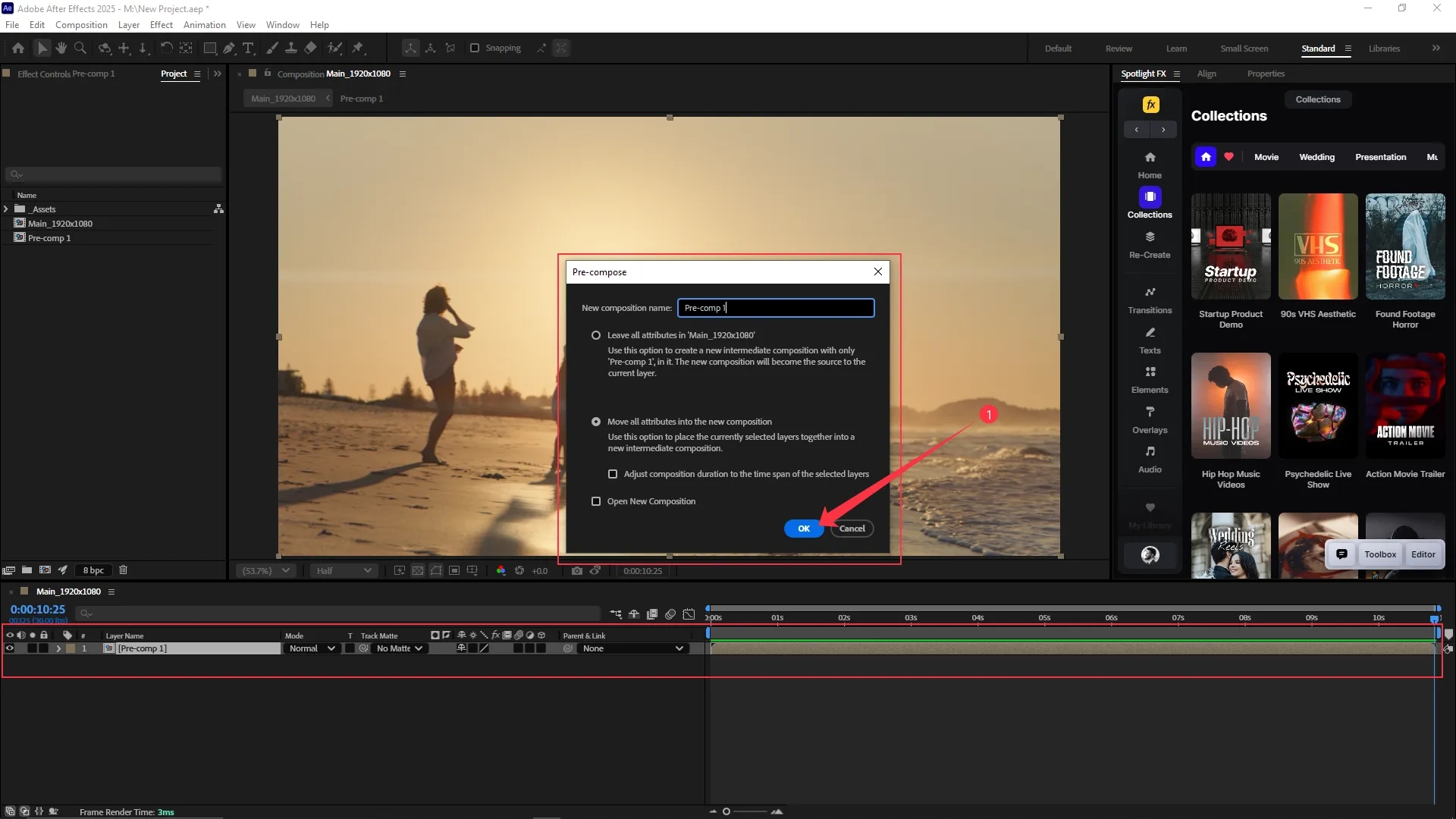Select the Hand tool in toolbar
Image resolution: width=1456 pixels, height=819 pixels.
point(61,48)
